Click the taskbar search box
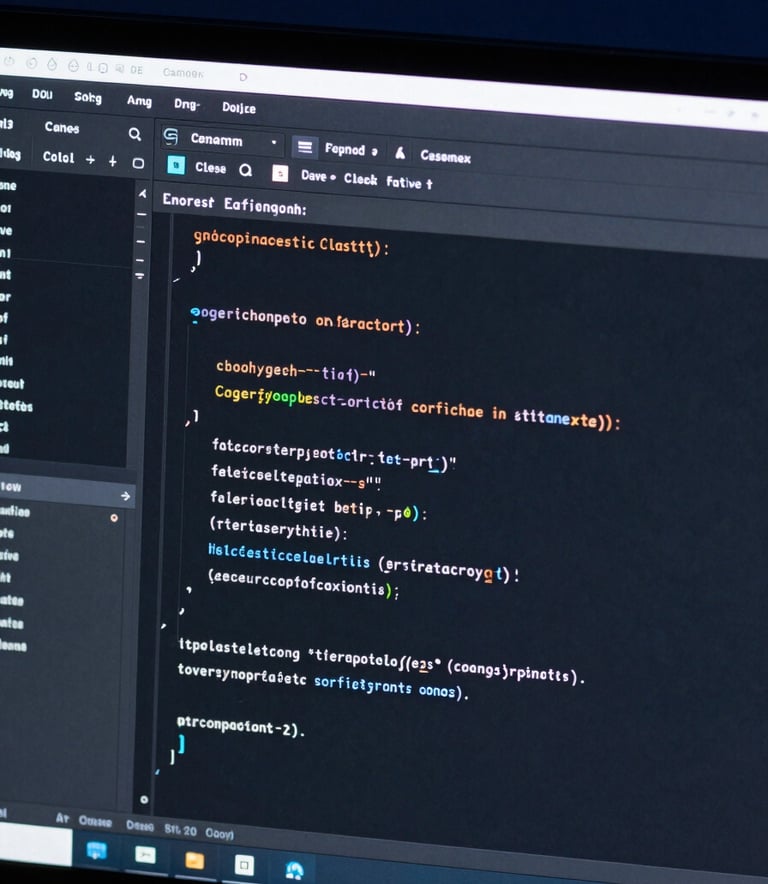This screenshot has width=768, height=884. (35, 844)
